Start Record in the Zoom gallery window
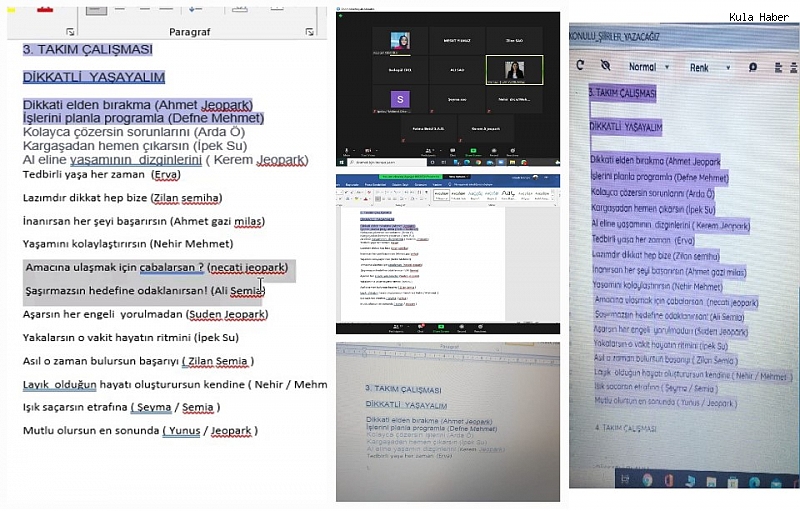This screenshot has height=511, width=800. tap(494, 152)
